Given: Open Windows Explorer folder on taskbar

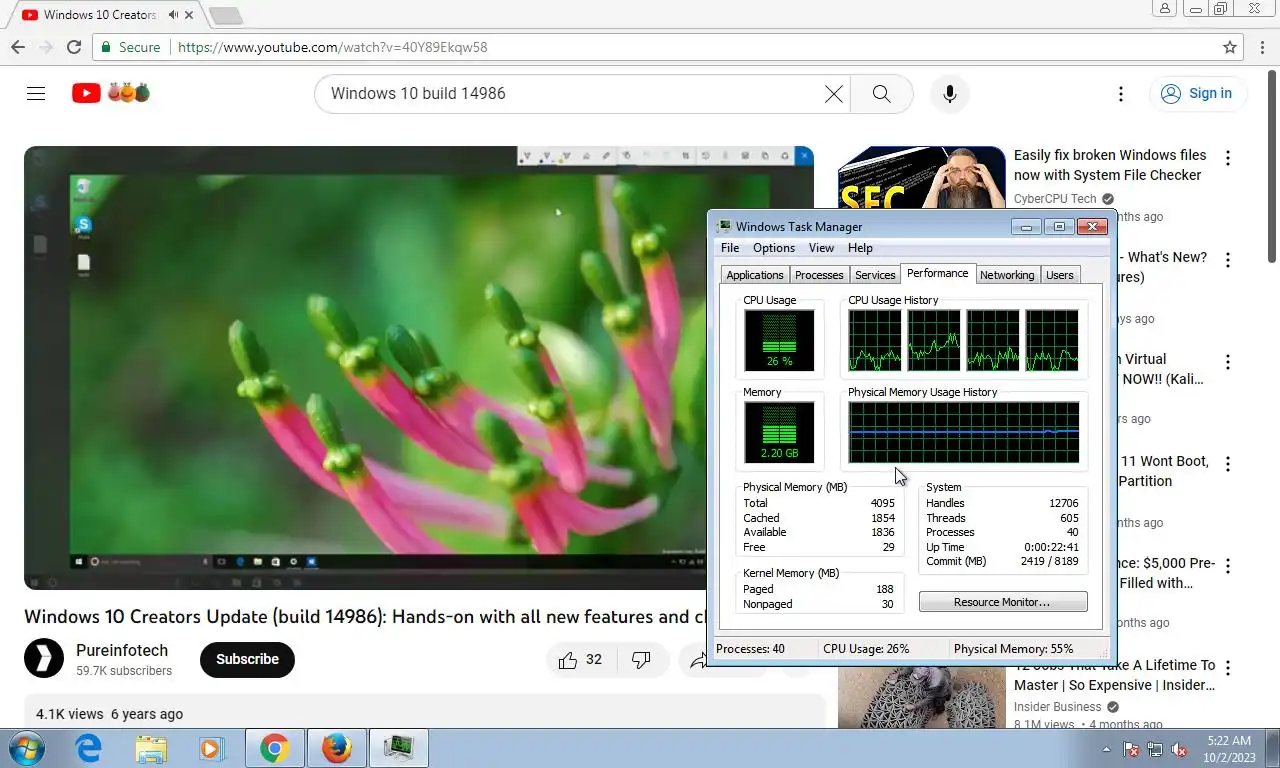Looking at the screenshot, I should click(x=151, y=748).
